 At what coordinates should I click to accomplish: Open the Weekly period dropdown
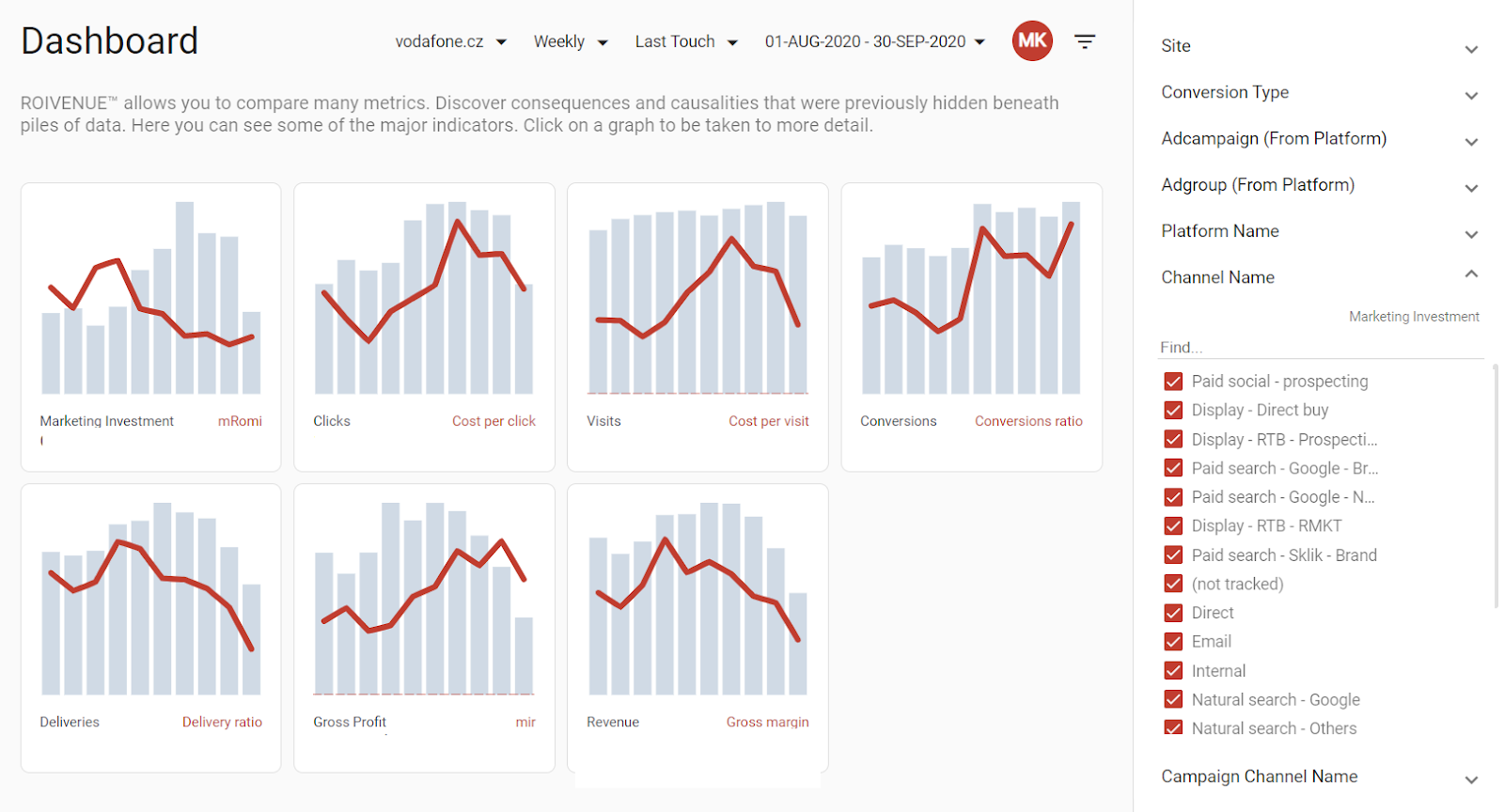[x=571, y=41]
